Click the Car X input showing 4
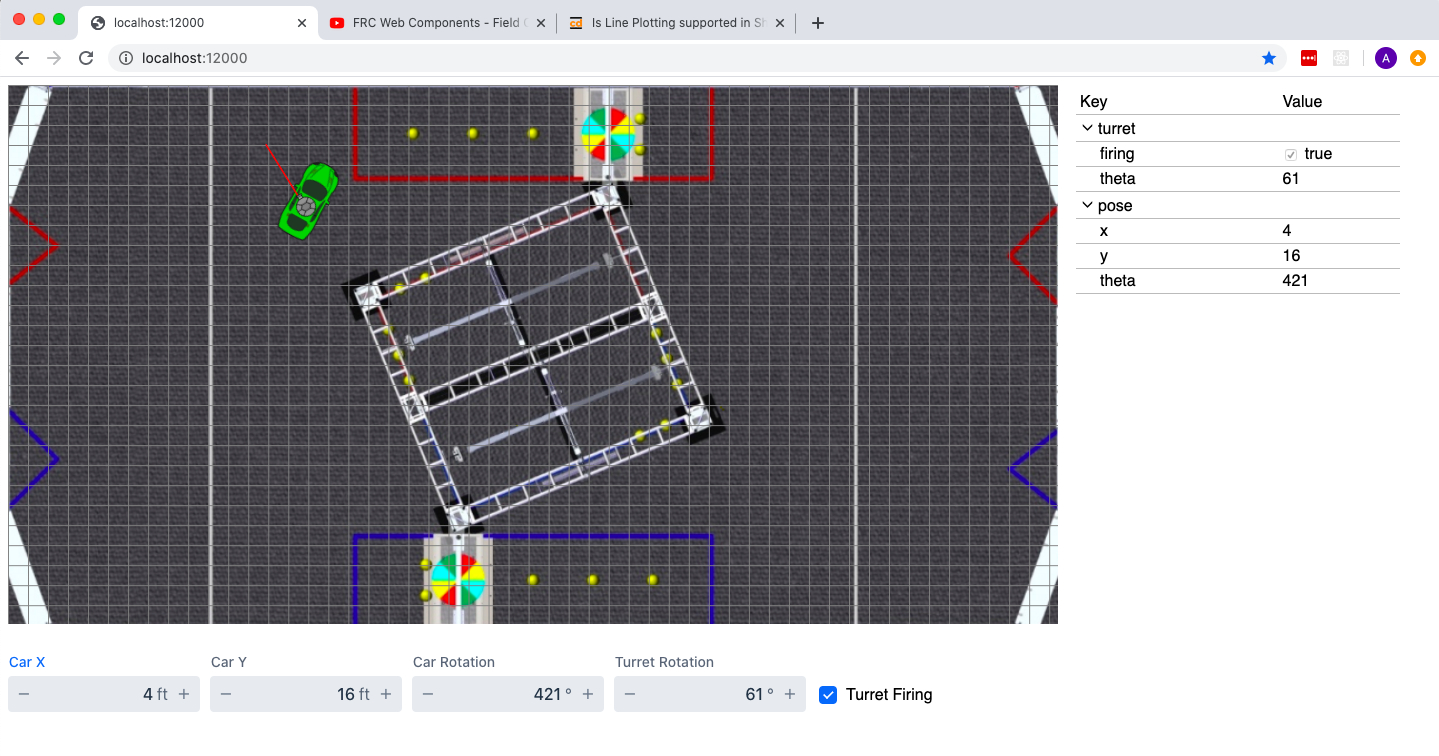 pyautogui.click(x=104, y=694)
